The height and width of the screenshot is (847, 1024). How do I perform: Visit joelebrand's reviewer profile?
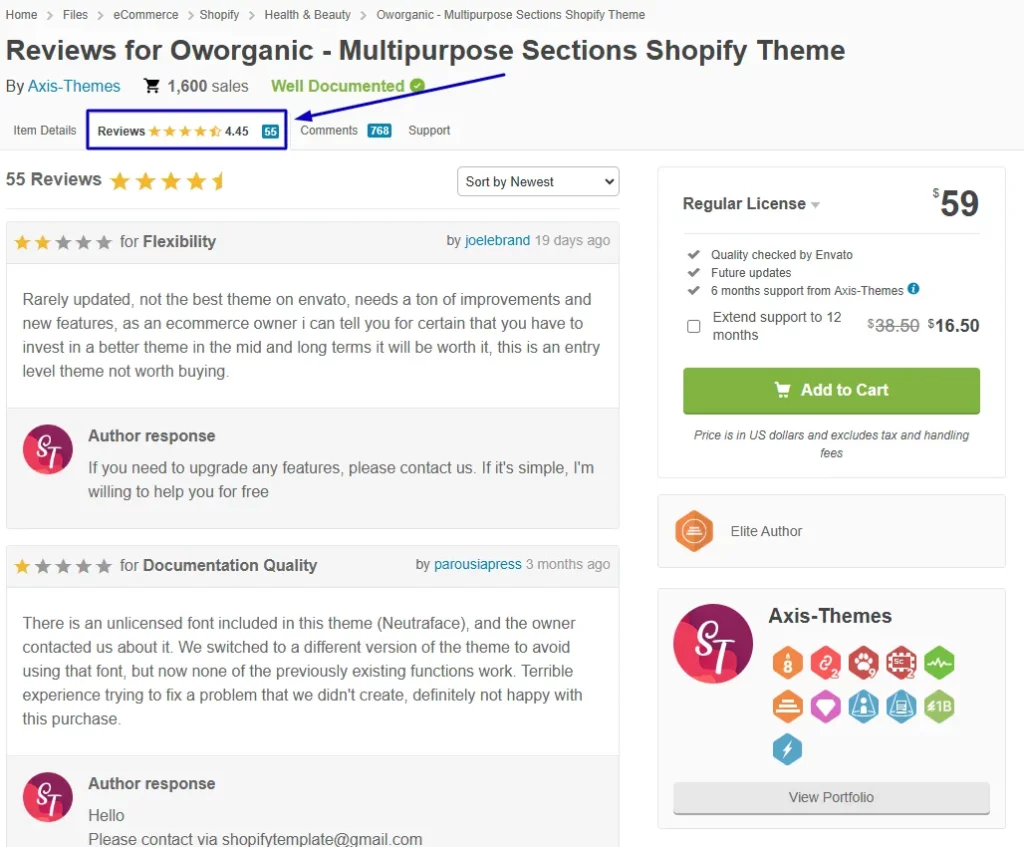(x=497, y=240)
